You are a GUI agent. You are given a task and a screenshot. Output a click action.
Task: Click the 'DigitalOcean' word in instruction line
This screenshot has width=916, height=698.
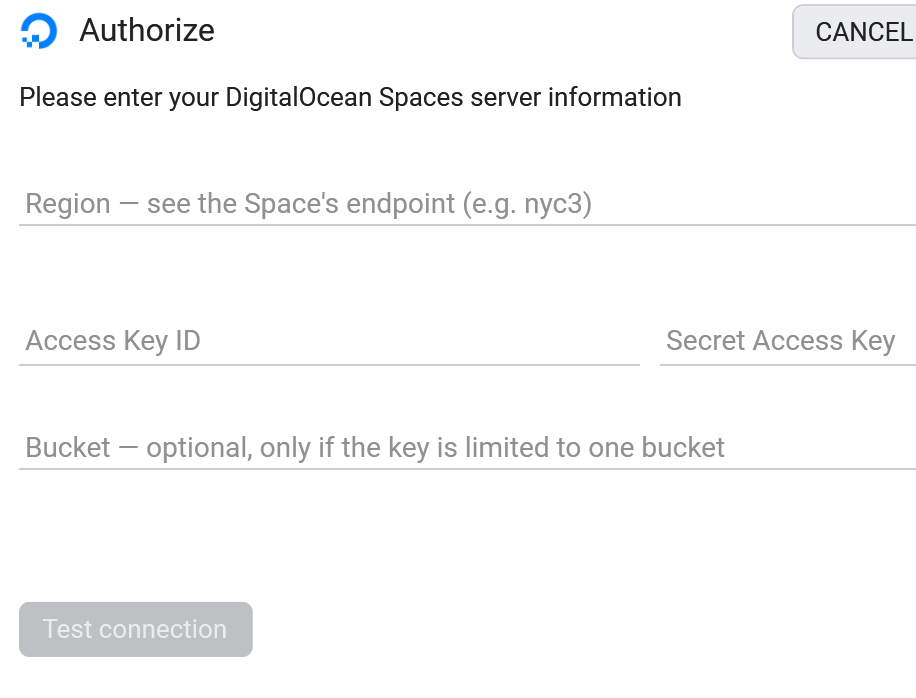click(299, 98)
